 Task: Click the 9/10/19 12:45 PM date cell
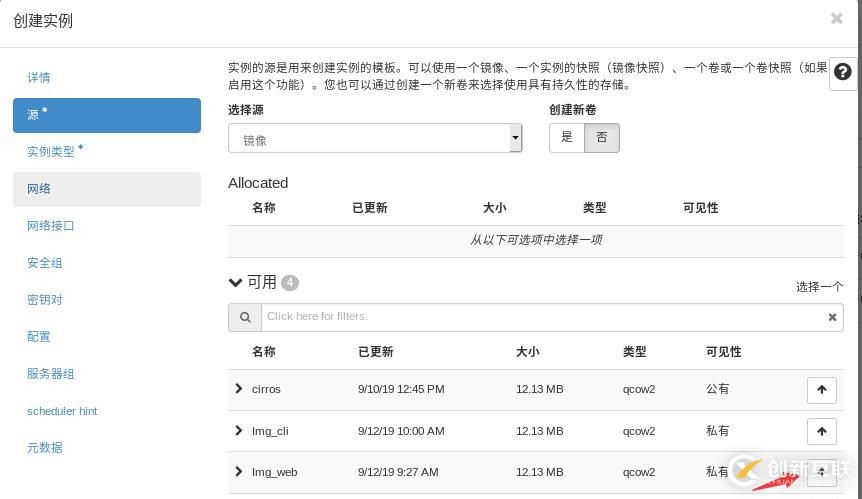(401, 389)
